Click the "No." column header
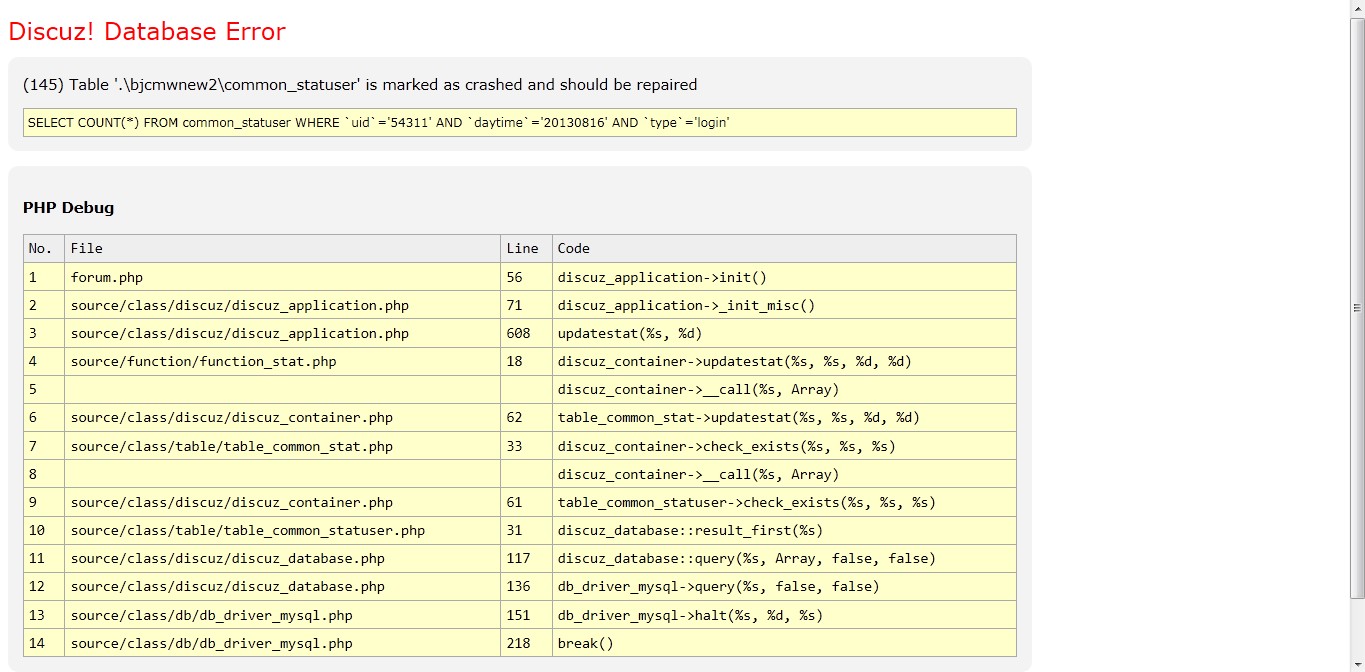Screen dimensions: 1365x672 tap(44, 248)
